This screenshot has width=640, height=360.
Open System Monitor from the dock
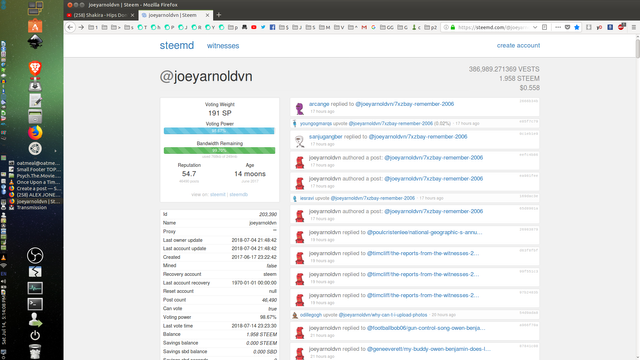pos(35,288)
